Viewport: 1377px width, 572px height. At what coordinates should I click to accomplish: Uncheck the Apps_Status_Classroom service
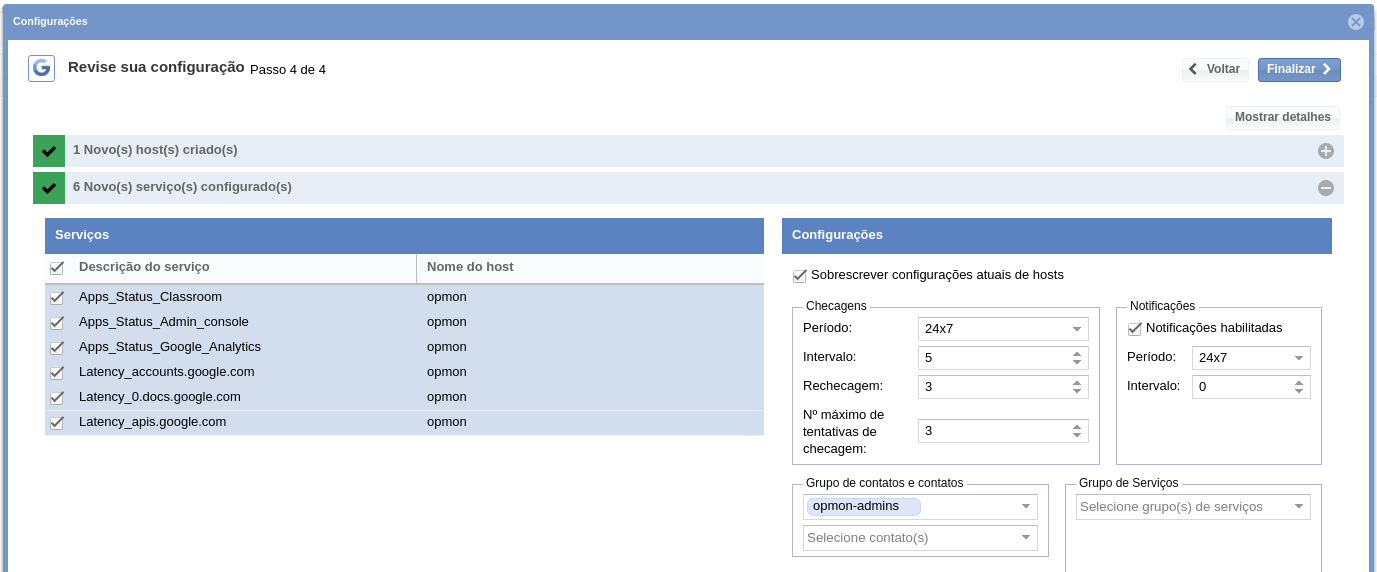[57, 298]
